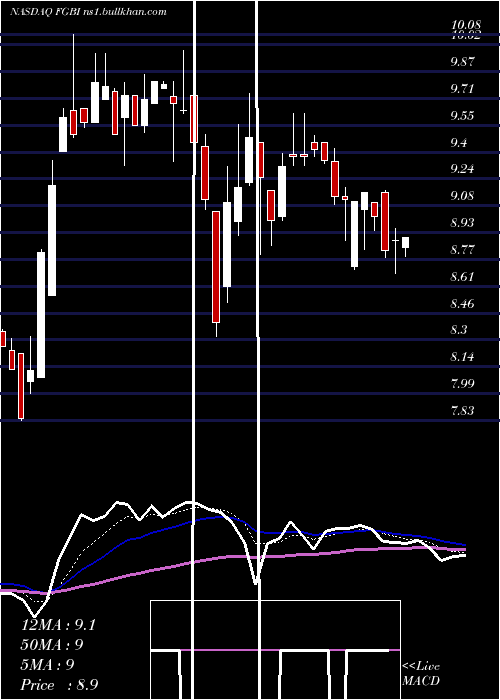Click the 50MA : 9 readout
Image resolution: width=500 pixels, height=700 pixels.
(52, 645)
